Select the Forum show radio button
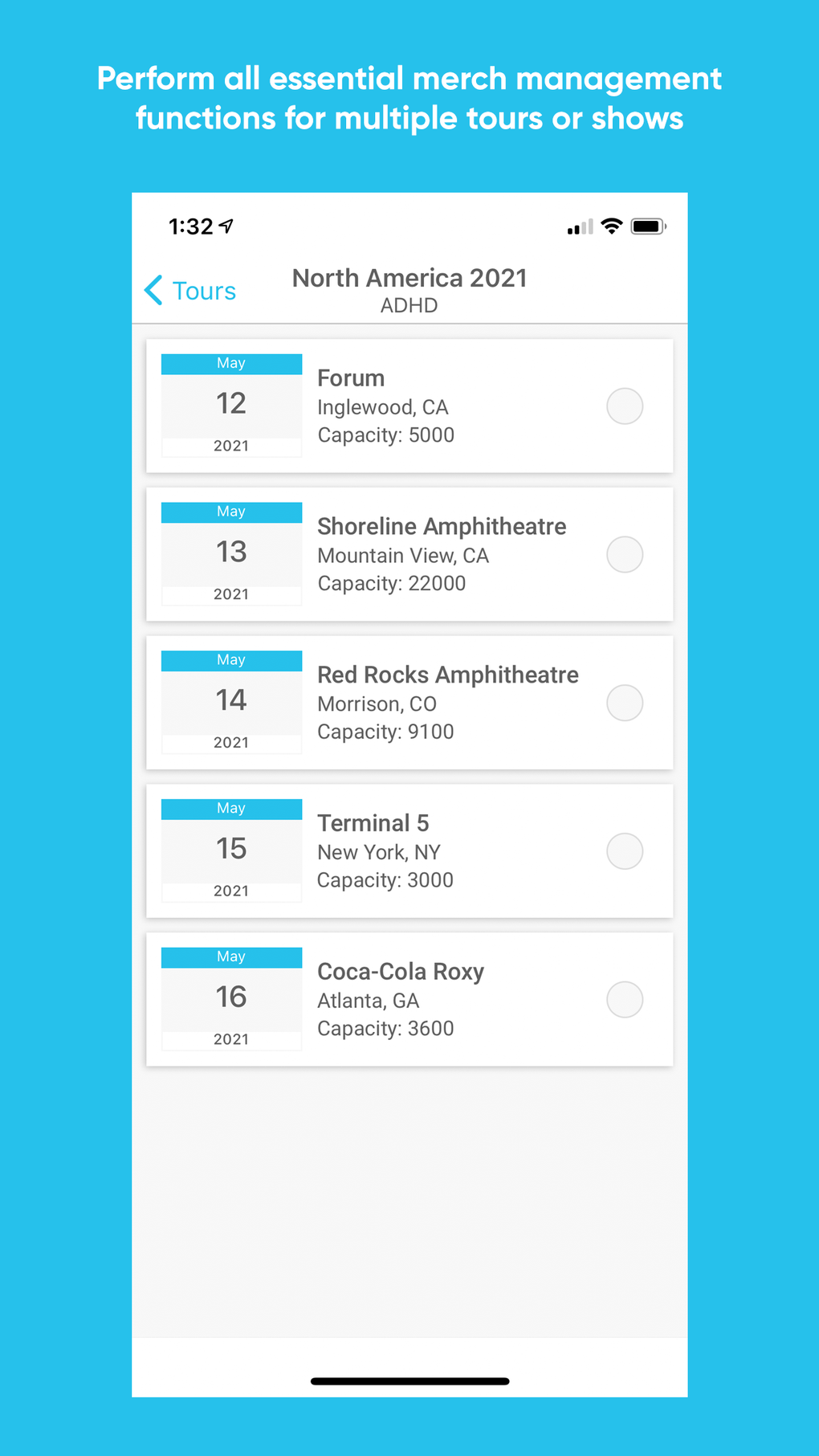 tap(625, 406)
